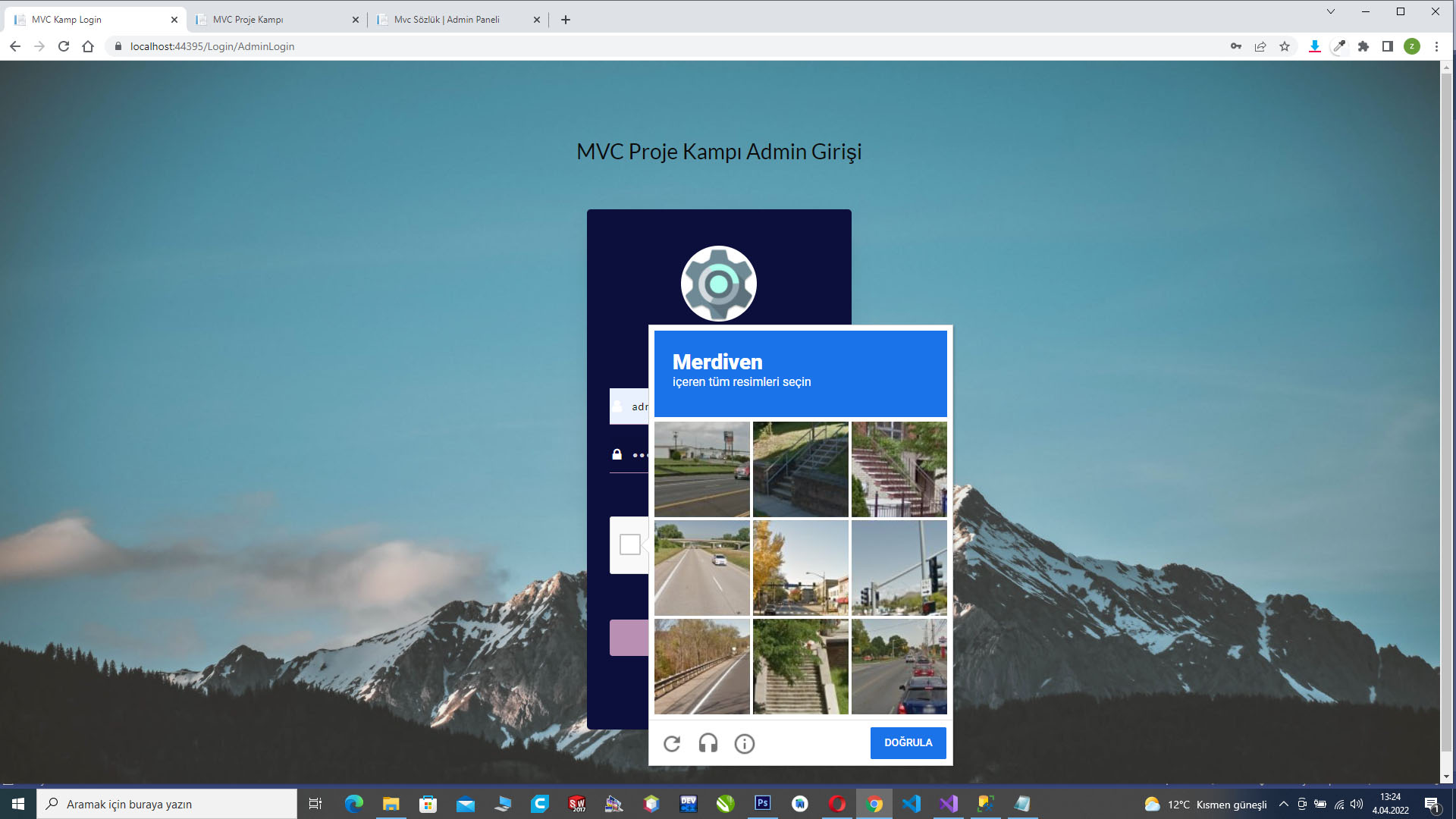1456x819 pixels.
Task: Select the red-stair image tile
Action: pos(899,469)
